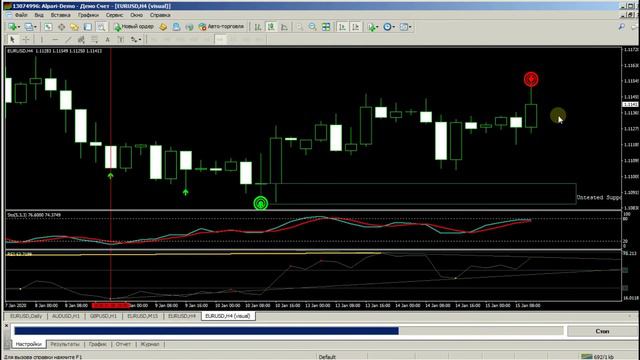Open the Окно menu

pos(136,15)
